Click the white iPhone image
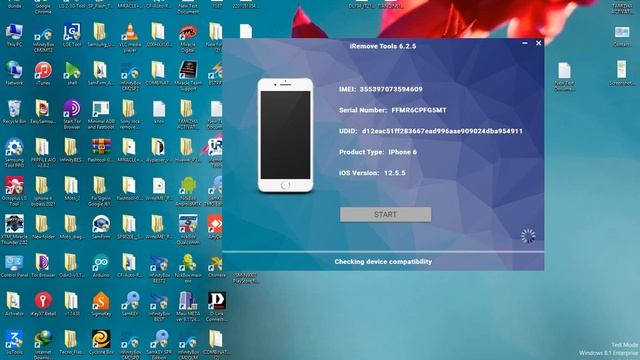This screenshot has width=640, height=360. coord(285,135)
